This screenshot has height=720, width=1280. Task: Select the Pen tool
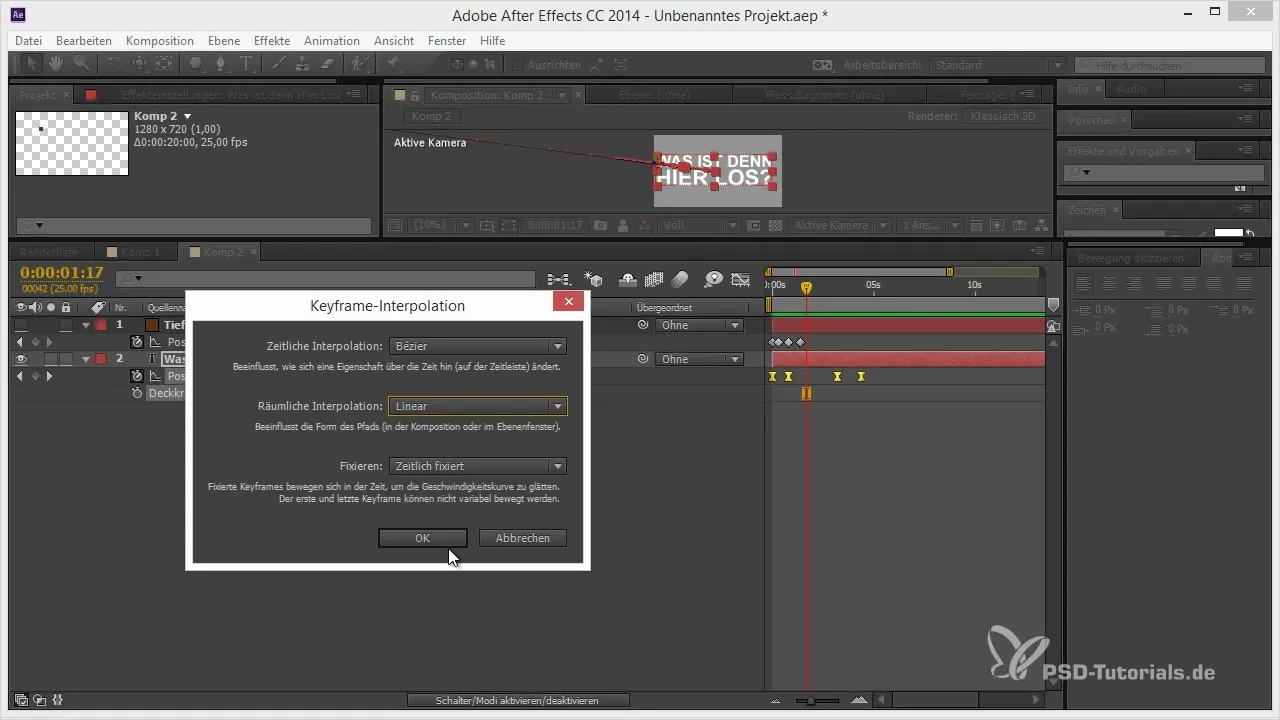[x=221, y=64]
